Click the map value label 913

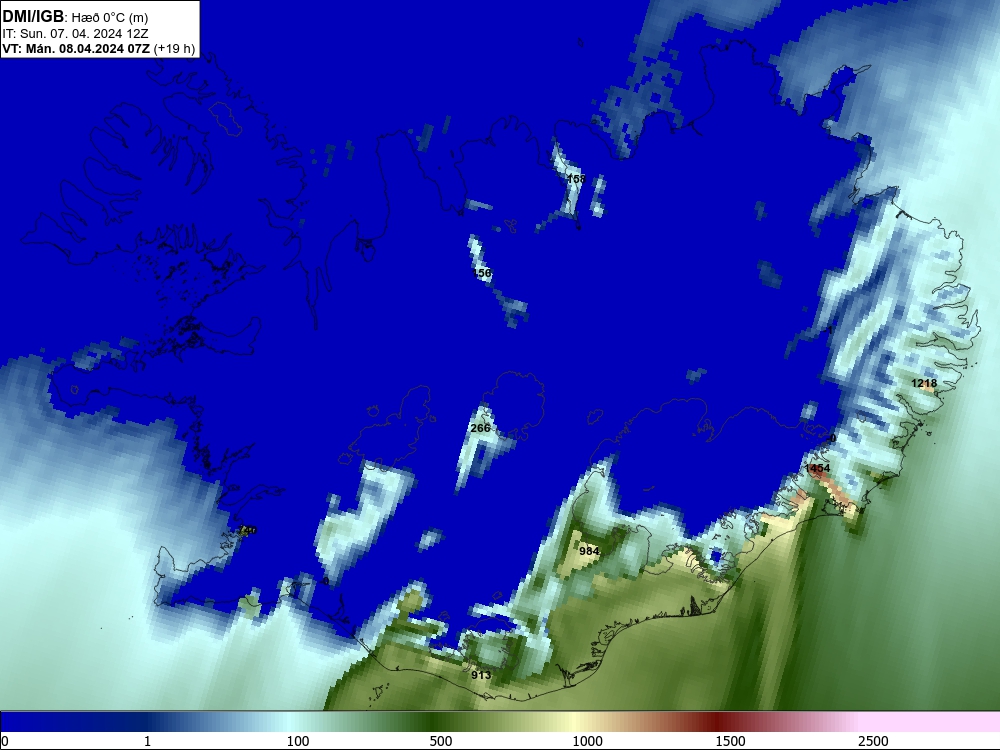coord(482,675)
